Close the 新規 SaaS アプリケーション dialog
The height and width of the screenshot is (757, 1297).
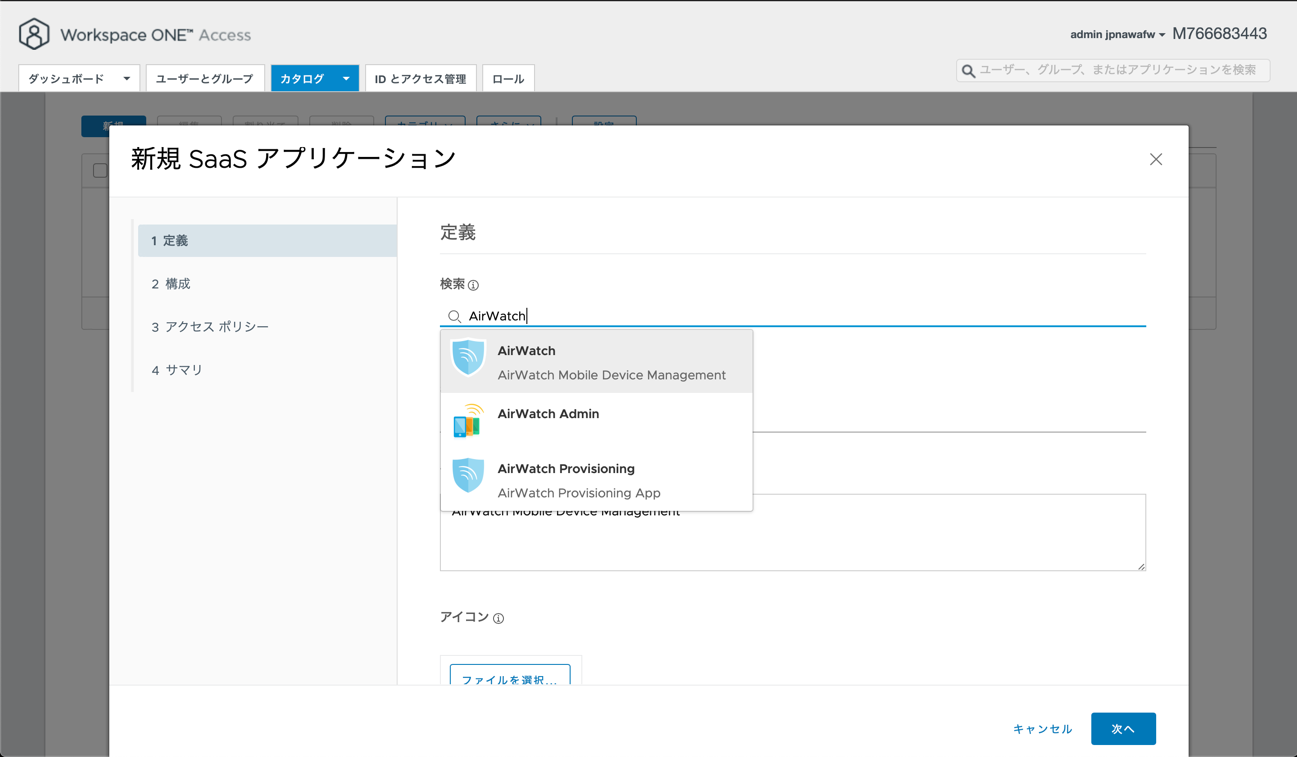1156,159
